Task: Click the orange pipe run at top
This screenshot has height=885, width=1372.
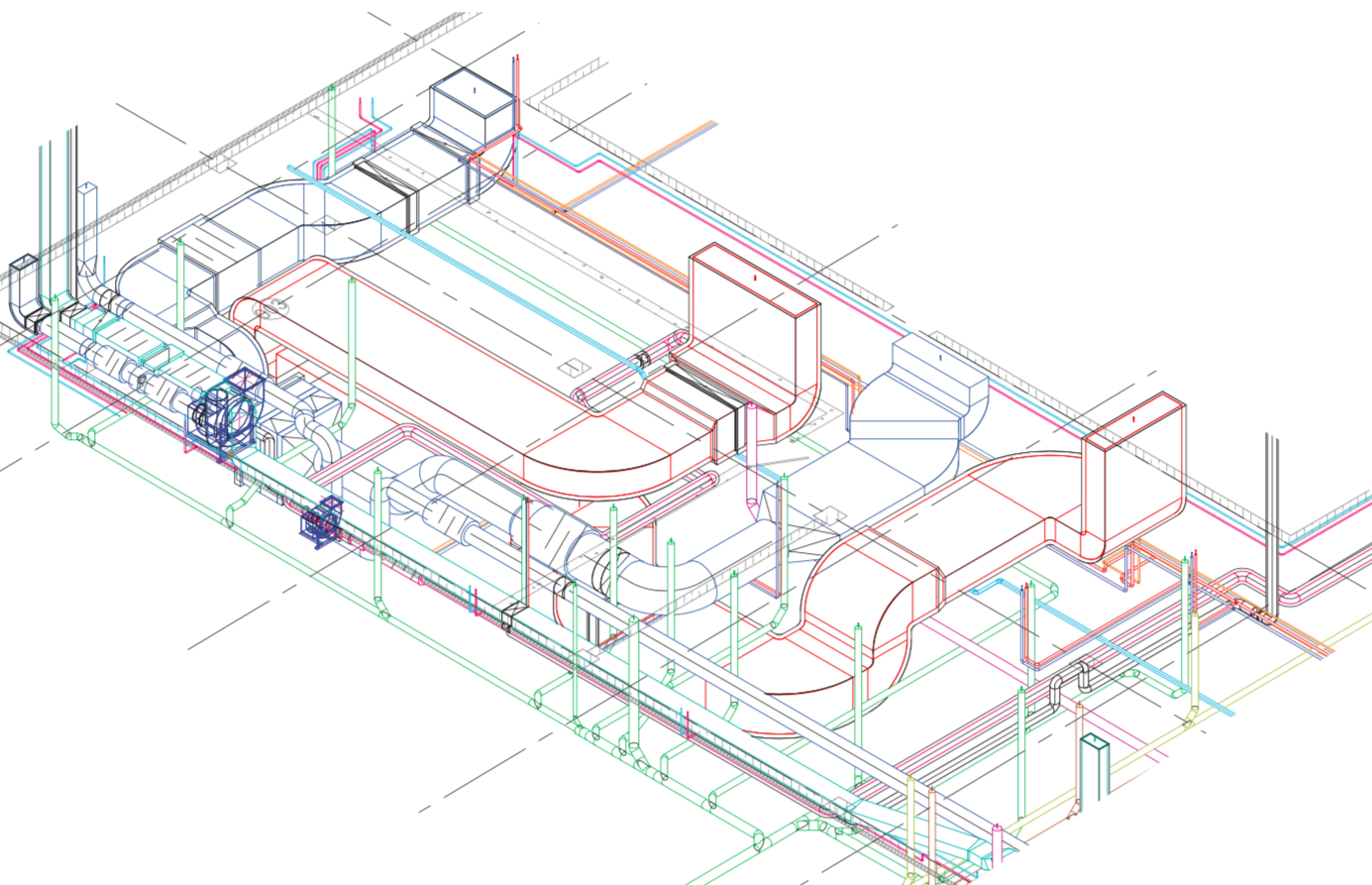Action: pyautogui.click(x=644, y=164)
